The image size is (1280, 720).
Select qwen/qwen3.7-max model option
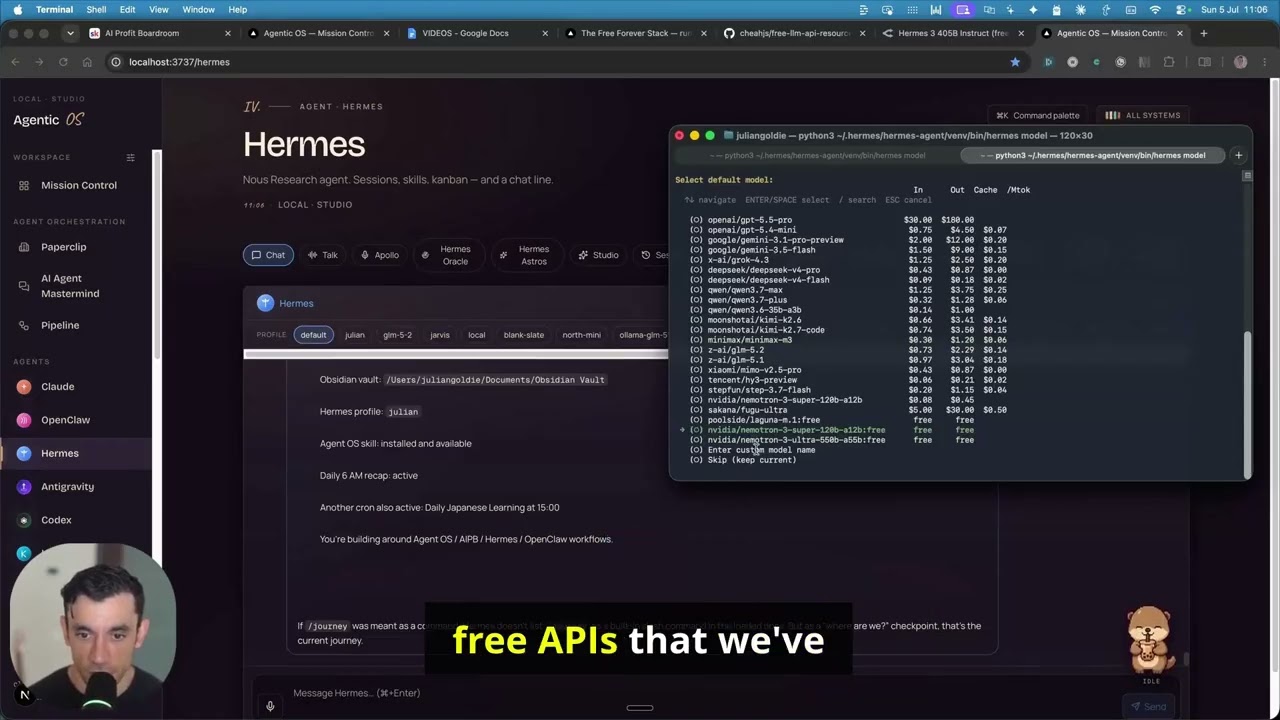click(736, 290)
